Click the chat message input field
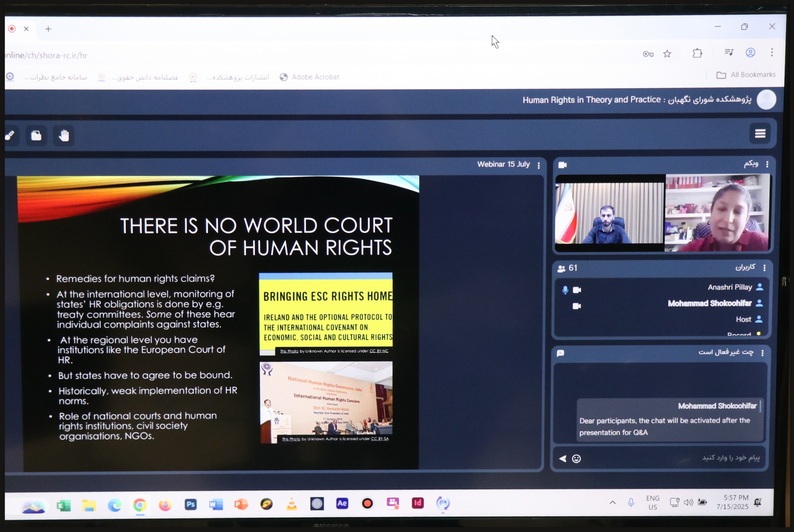Image resolution: width=794 pixels, height=532 pixels. 670,458
